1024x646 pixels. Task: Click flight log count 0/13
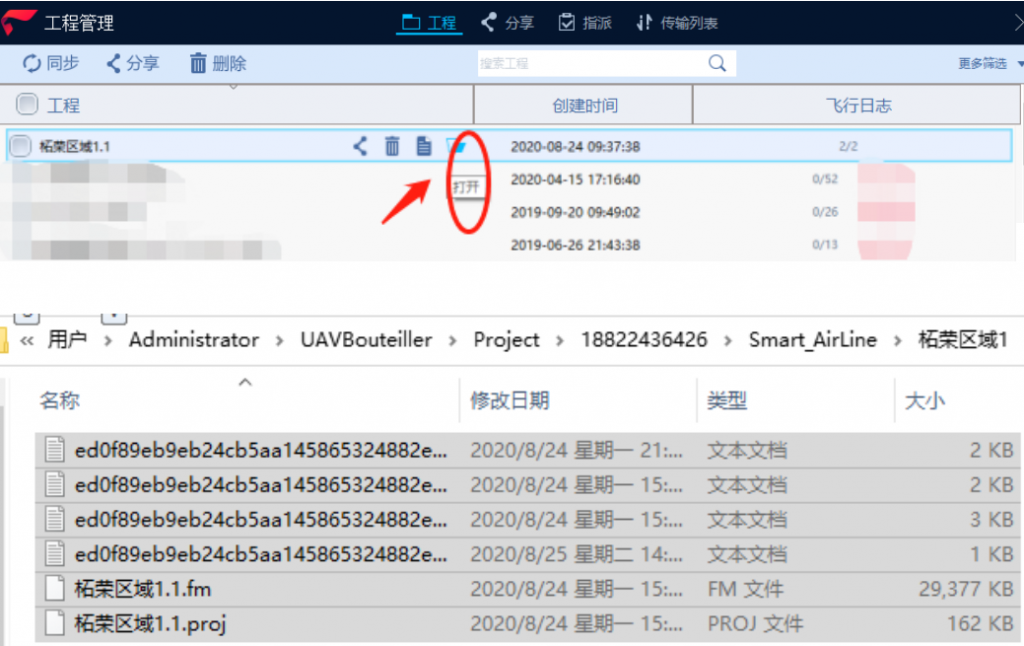click(x=825, y=244)
